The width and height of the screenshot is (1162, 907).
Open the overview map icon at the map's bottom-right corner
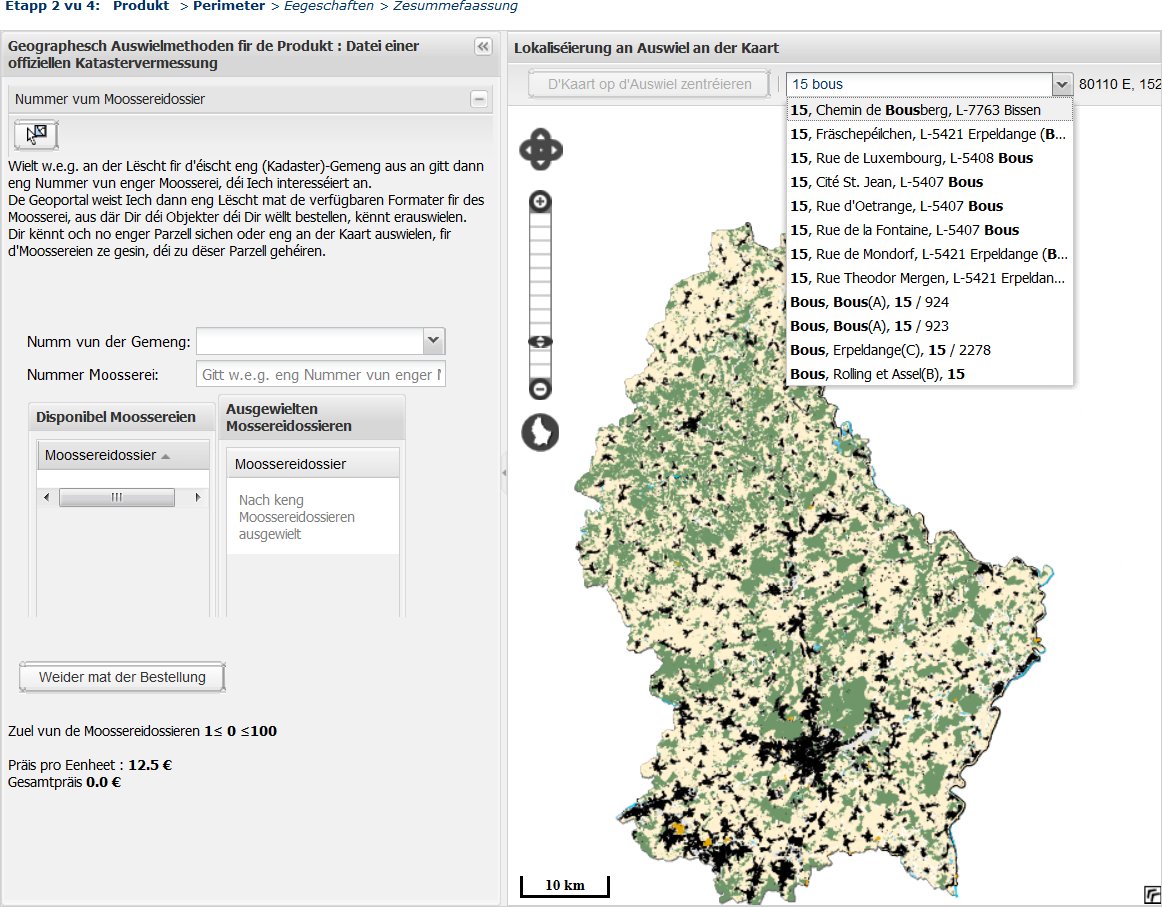1151,894
